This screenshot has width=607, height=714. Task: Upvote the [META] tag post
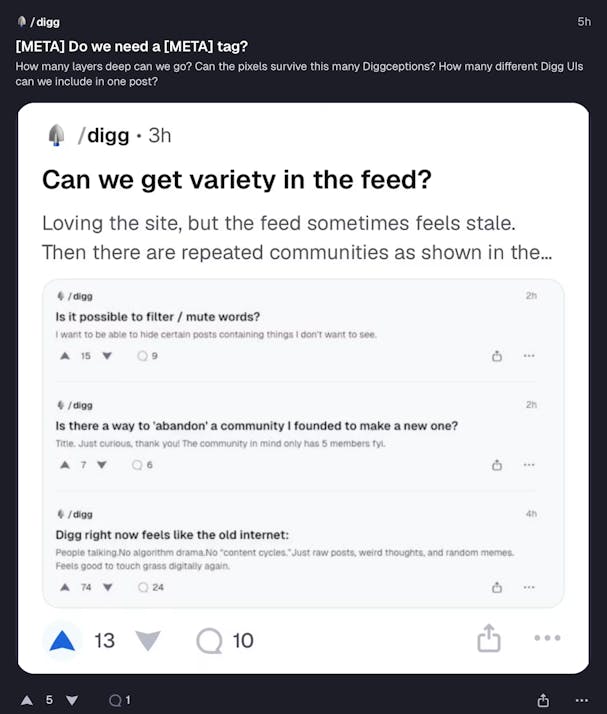click(26, 700)
